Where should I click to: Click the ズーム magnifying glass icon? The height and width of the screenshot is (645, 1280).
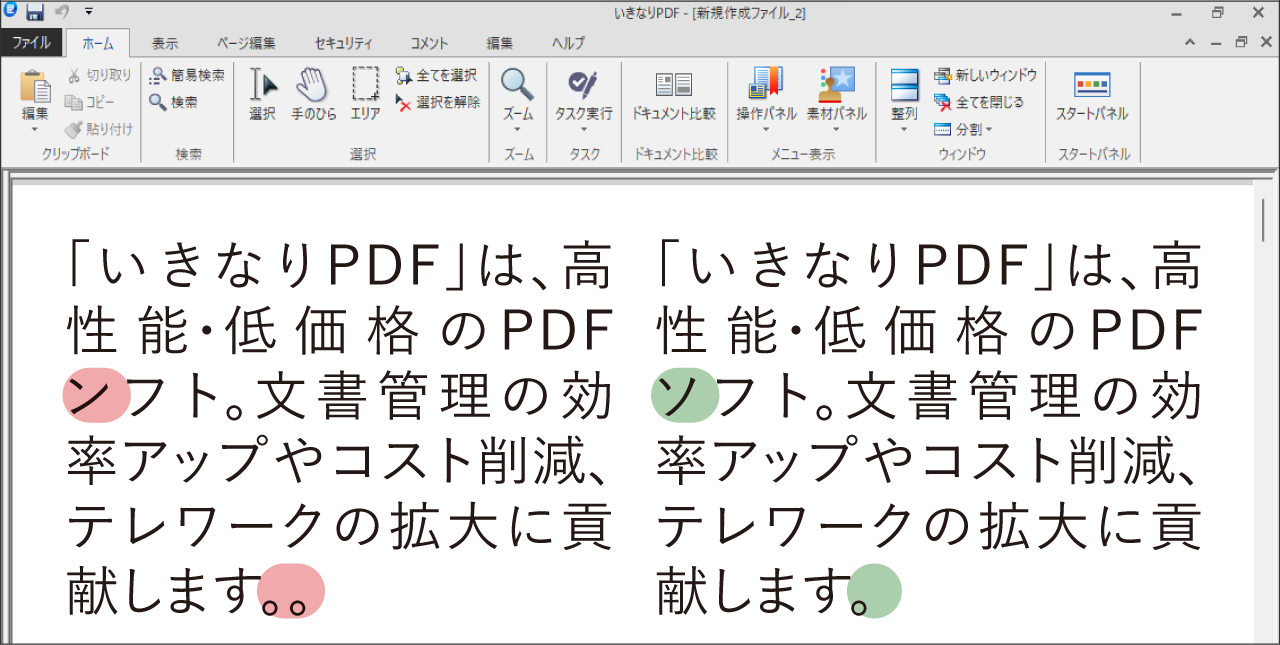[x=518, y=84]
